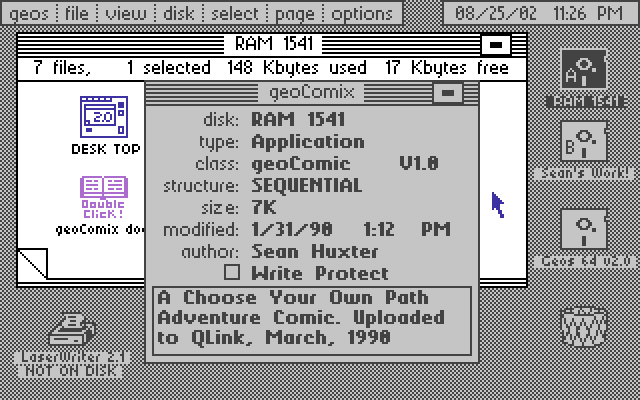Click the 7K size value

[x=264, y=207]
